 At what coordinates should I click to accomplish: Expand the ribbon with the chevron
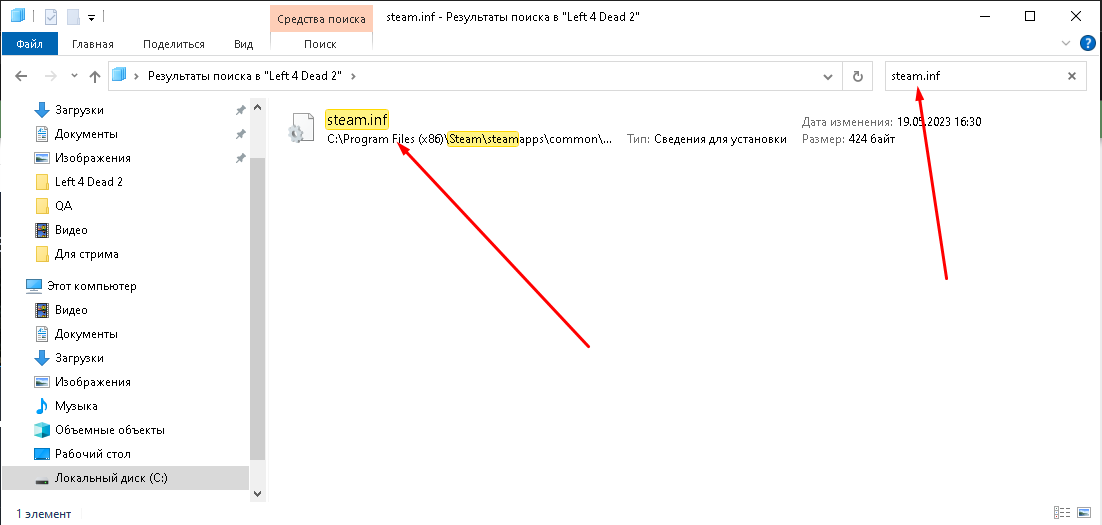[x=1065, y=44]
